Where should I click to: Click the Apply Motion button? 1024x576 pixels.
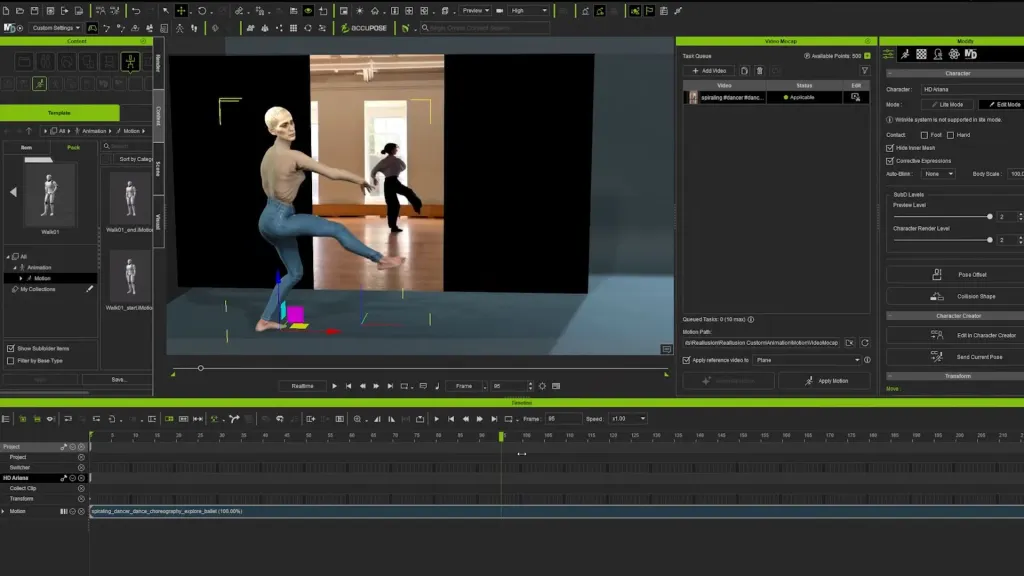pos(824,381)
